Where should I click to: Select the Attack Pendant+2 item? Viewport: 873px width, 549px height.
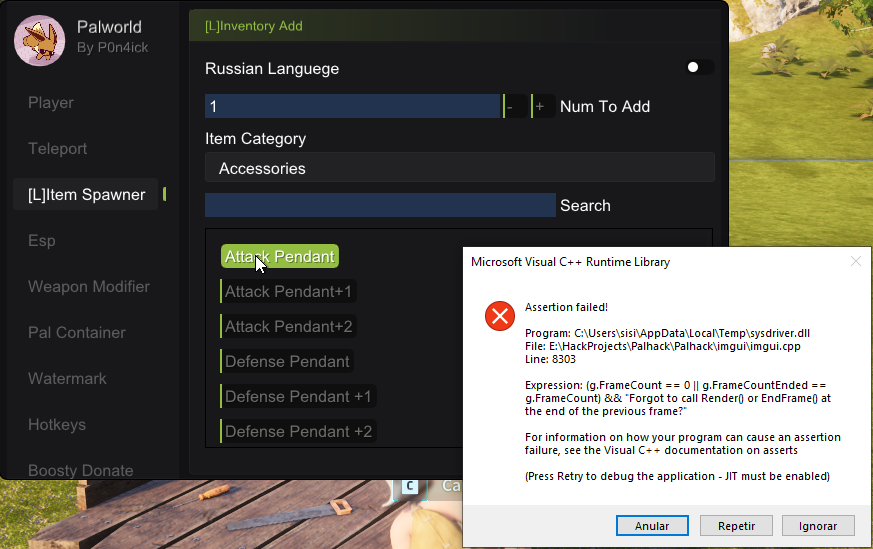point(288,326)
